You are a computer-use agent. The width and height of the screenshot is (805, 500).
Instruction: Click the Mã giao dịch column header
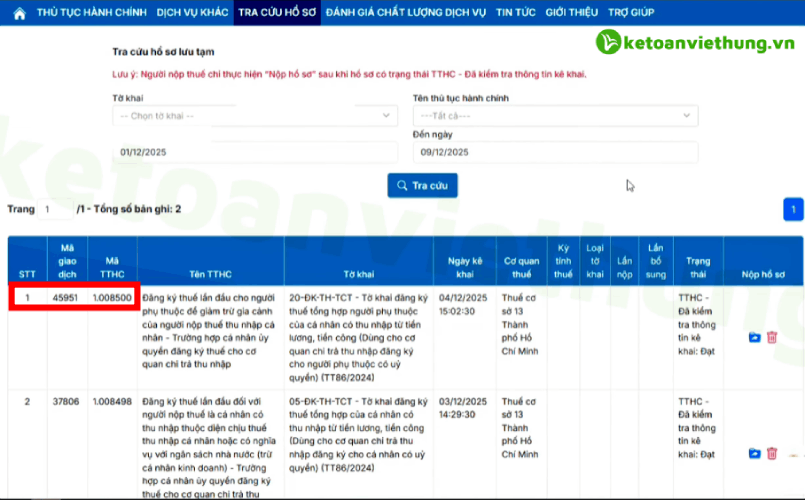67,261
